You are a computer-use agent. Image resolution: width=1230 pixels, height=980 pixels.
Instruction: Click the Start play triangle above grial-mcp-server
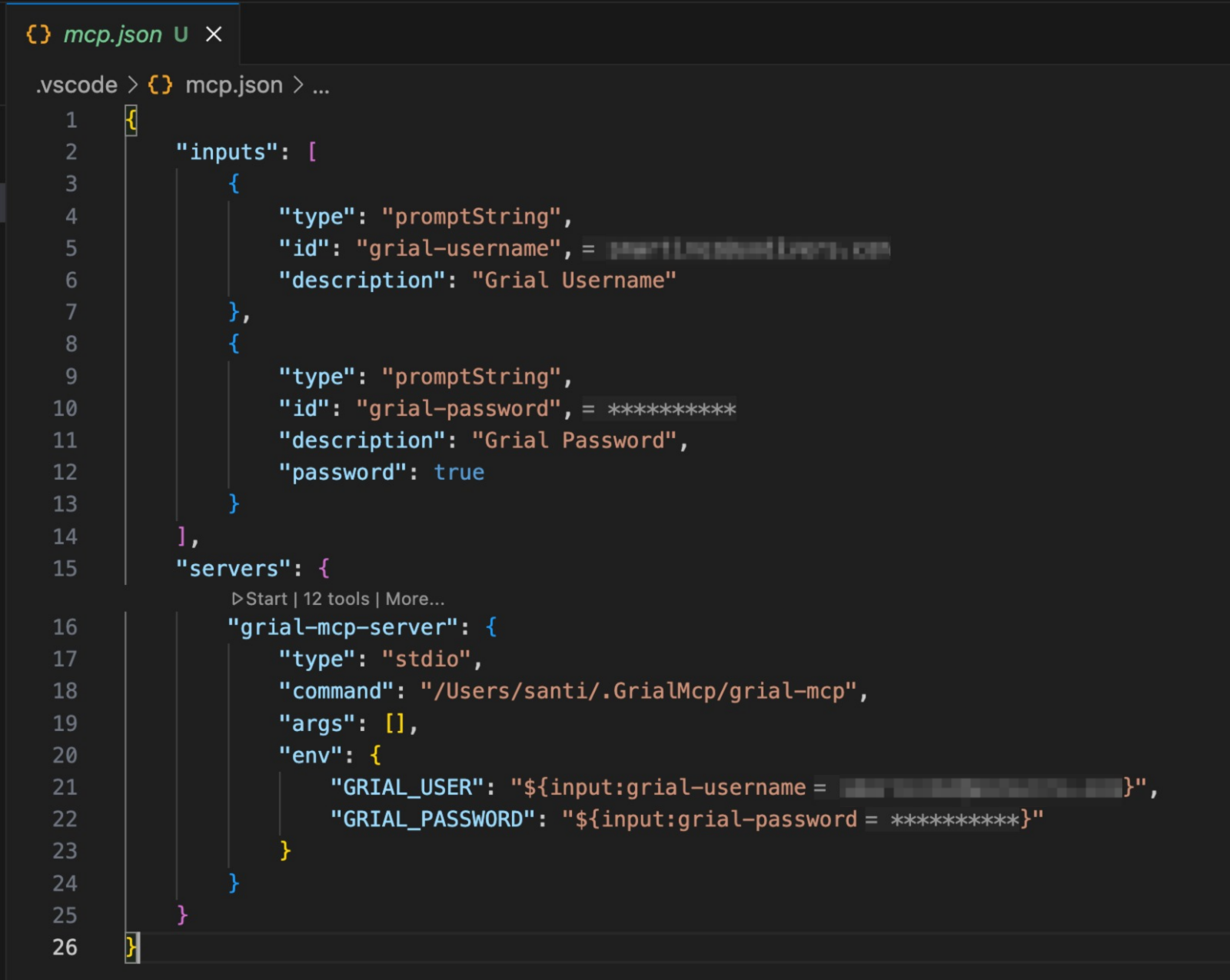pos(237,598)
